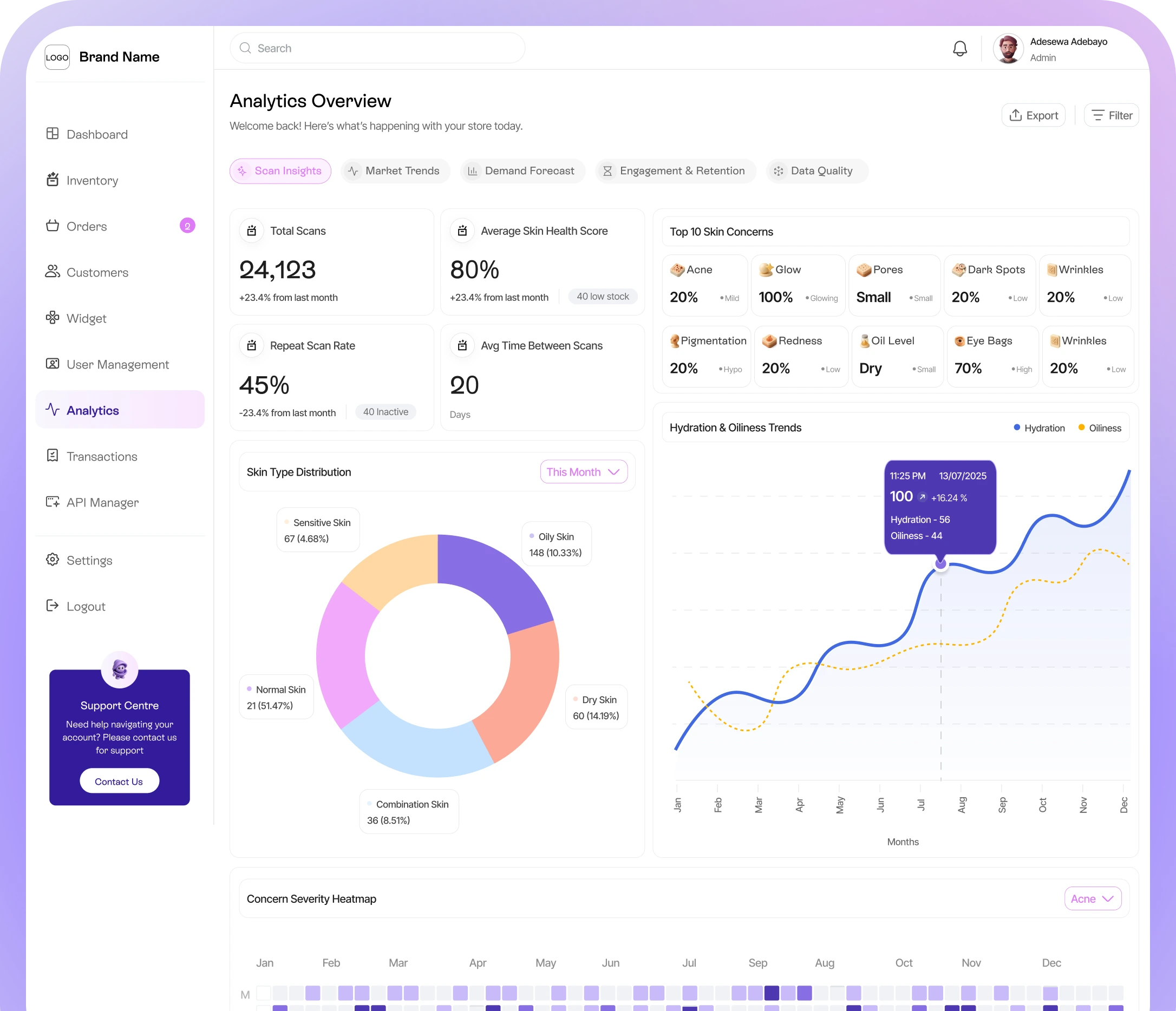Open Dashboard from the sidebar
The height and width of the screenshot is (1011, 1176).
tap(96, 134)
